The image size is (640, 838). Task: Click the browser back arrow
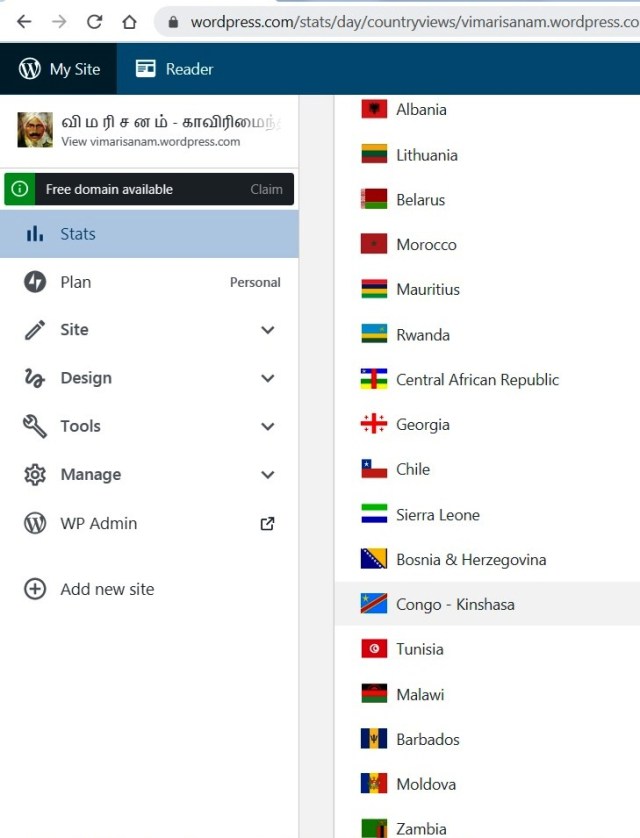[x=24, y=21]
